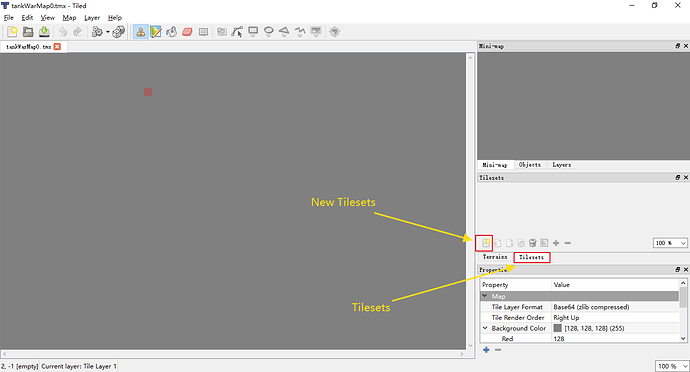690x372 pixels.
Task: Collapse the Background Color property row
Action: point(485,328)
